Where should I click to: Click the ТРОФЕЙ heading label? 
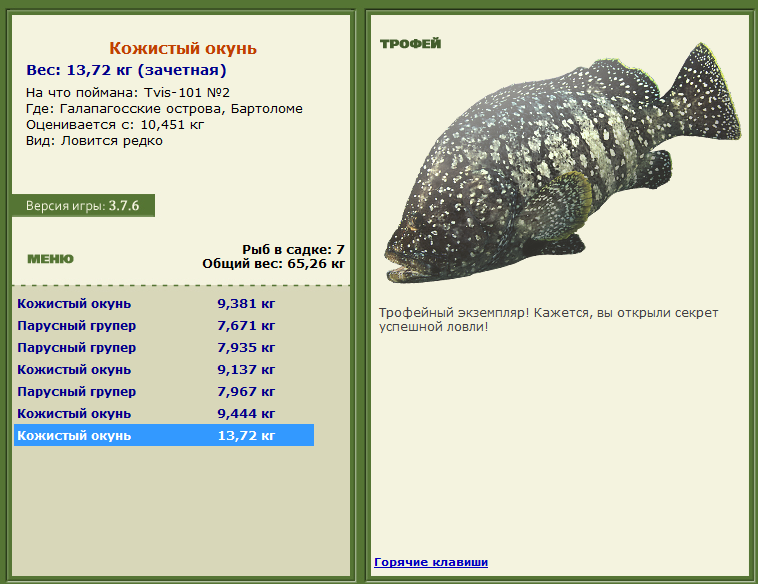(410, 44)
